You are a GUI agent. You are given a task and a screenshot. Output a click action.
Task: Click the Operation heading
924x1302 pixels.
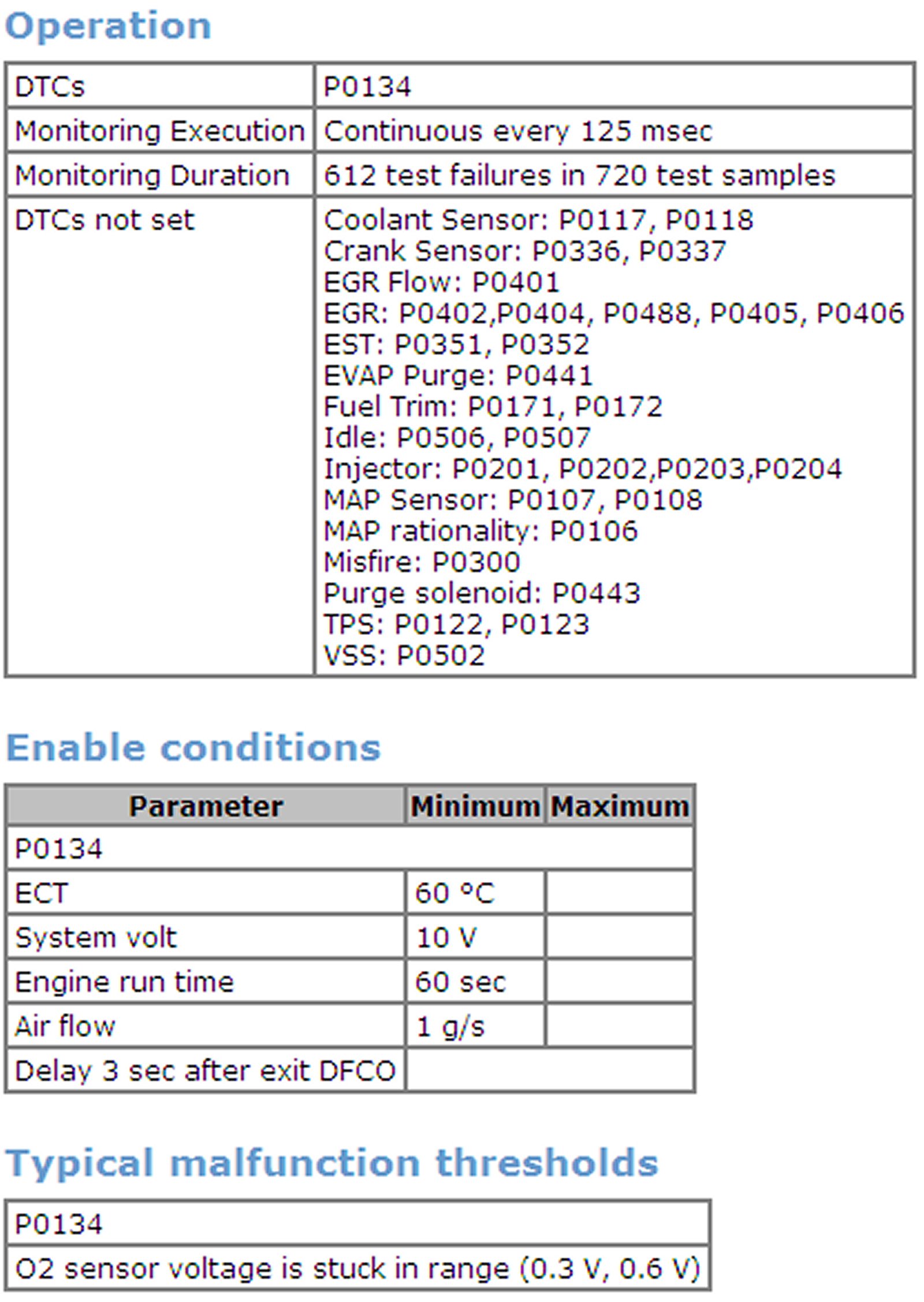(108, 27)
